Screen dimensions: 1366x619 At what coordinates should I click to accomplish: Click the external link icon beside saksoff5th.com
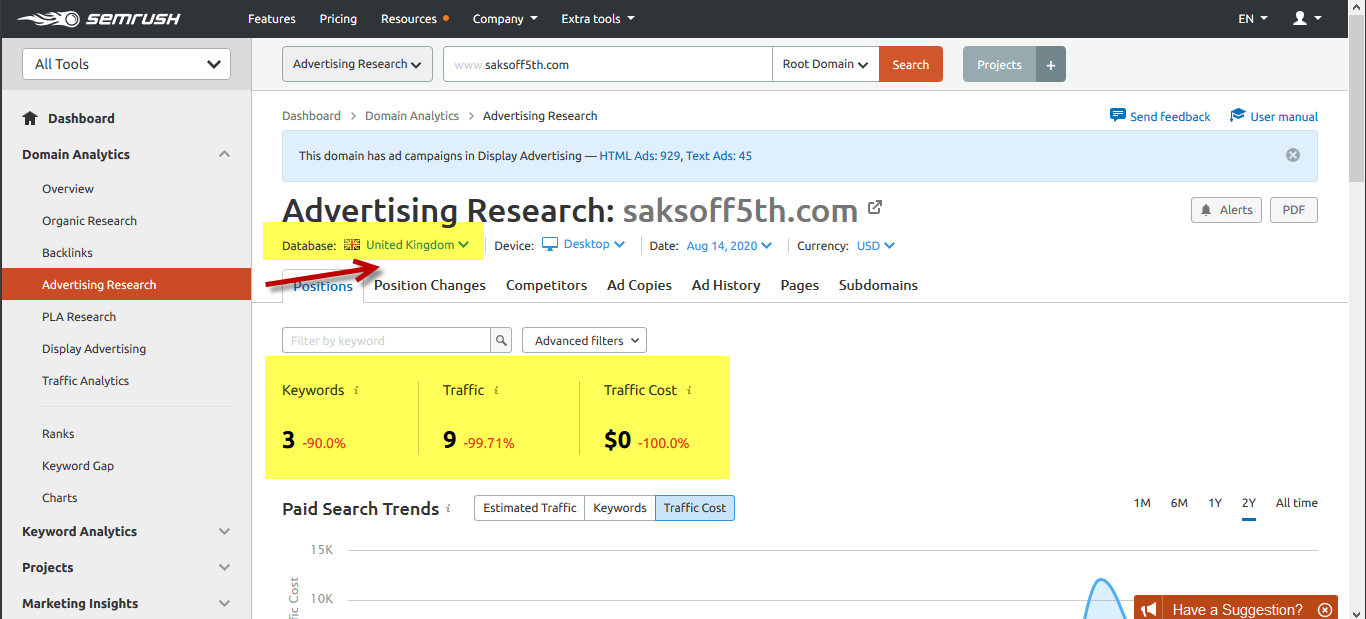875,207
